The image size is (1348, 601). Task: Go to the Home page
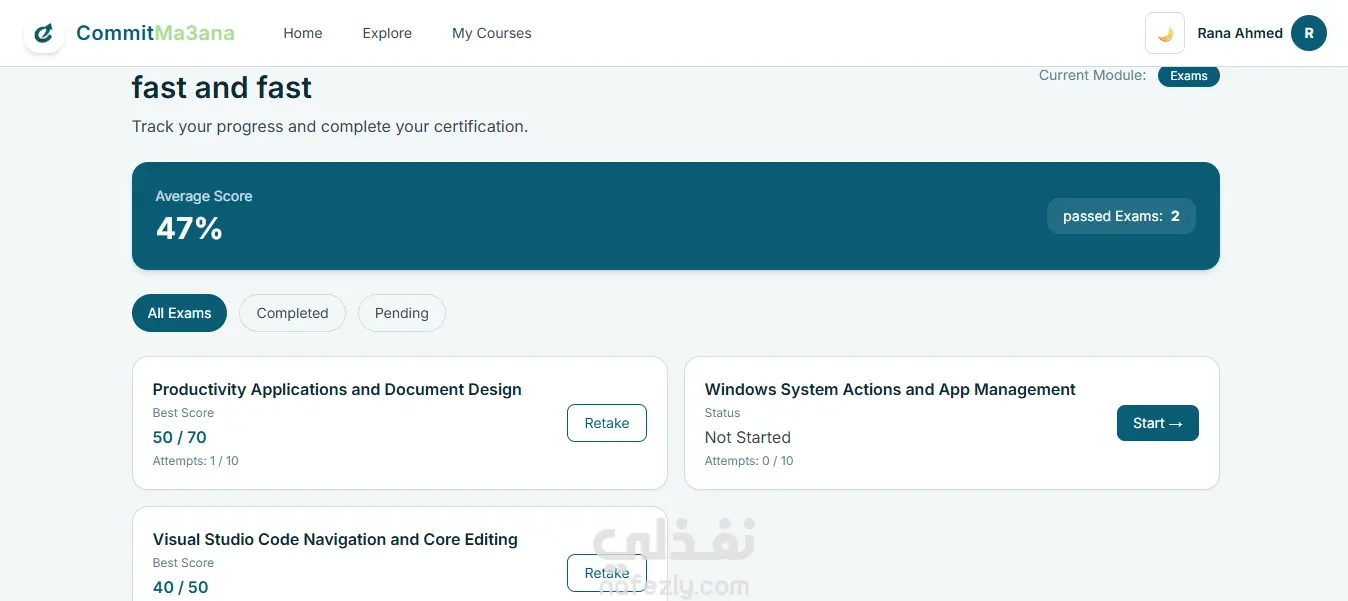[303, 33]
